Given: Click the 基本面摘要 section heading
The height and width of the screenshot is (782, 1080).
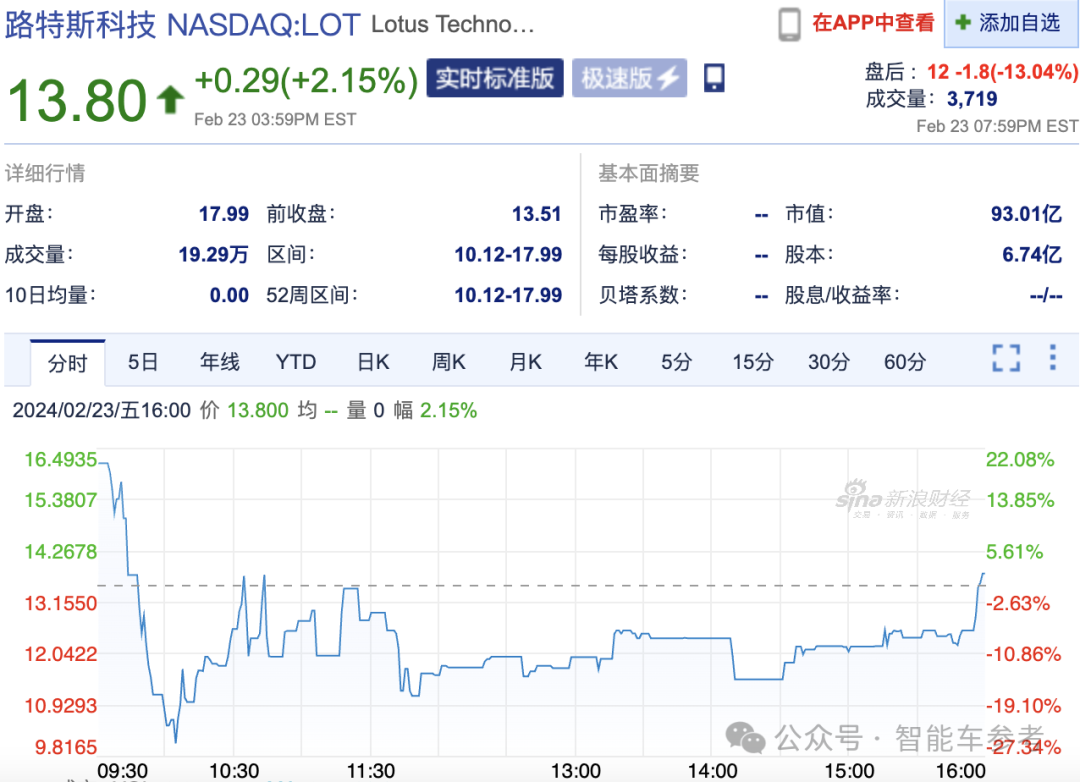Looking at the screenshot, I should point(649,173).
